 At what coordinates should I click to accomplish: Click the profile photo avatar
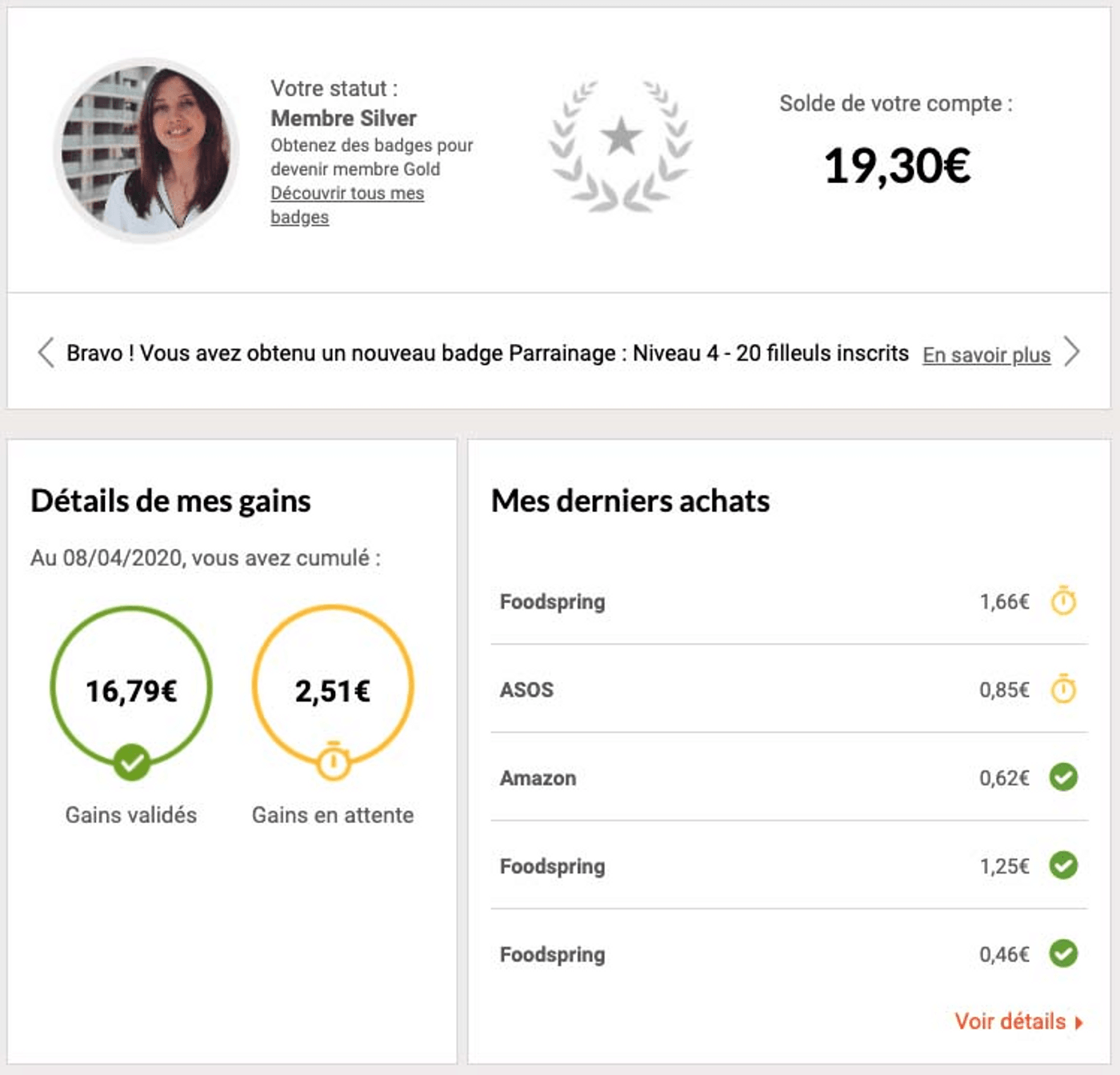(x=146, y=150)
